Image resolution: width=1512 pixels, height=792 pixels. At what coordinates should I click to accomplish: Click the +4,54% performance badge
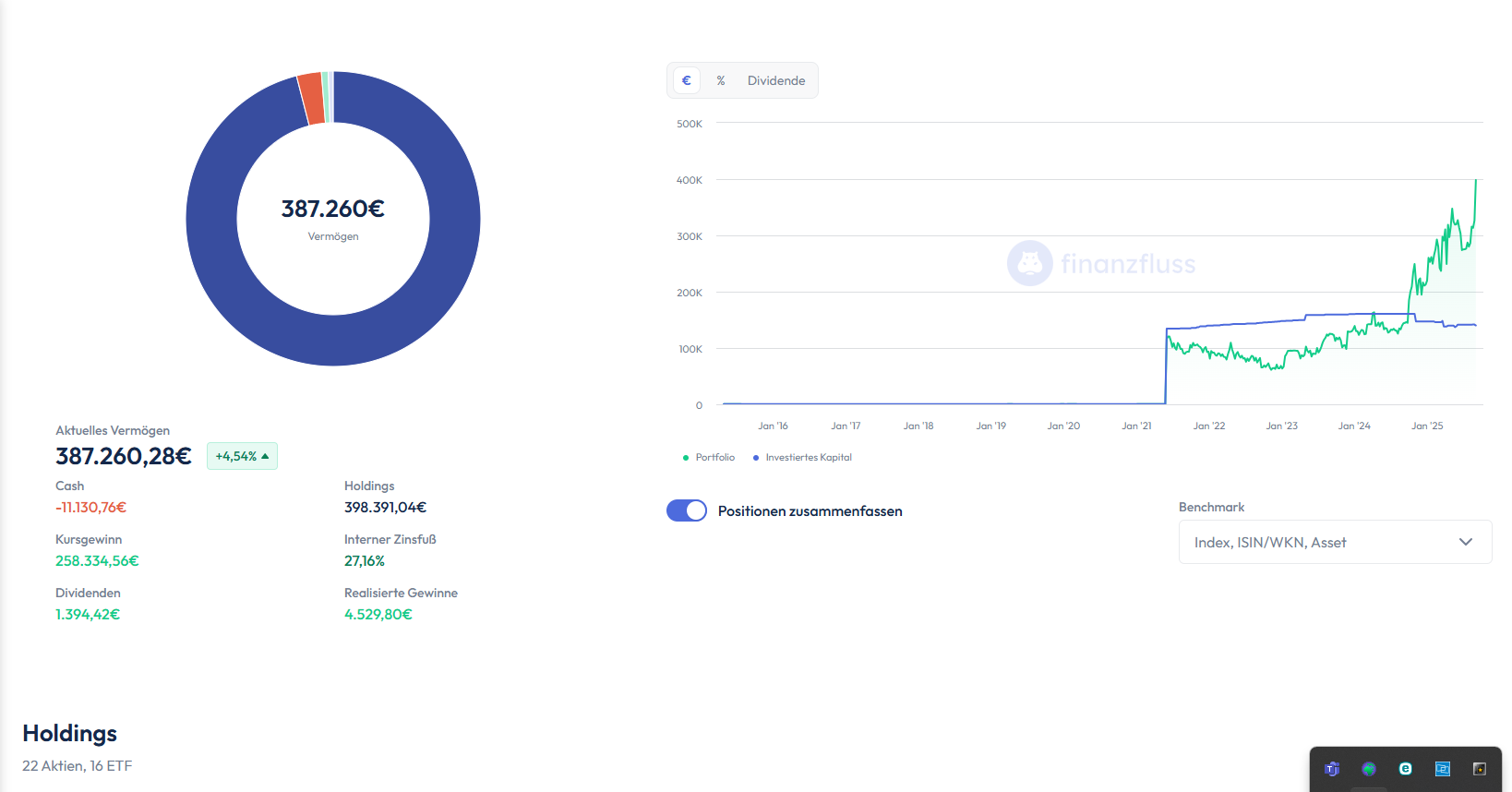point(242,456)
